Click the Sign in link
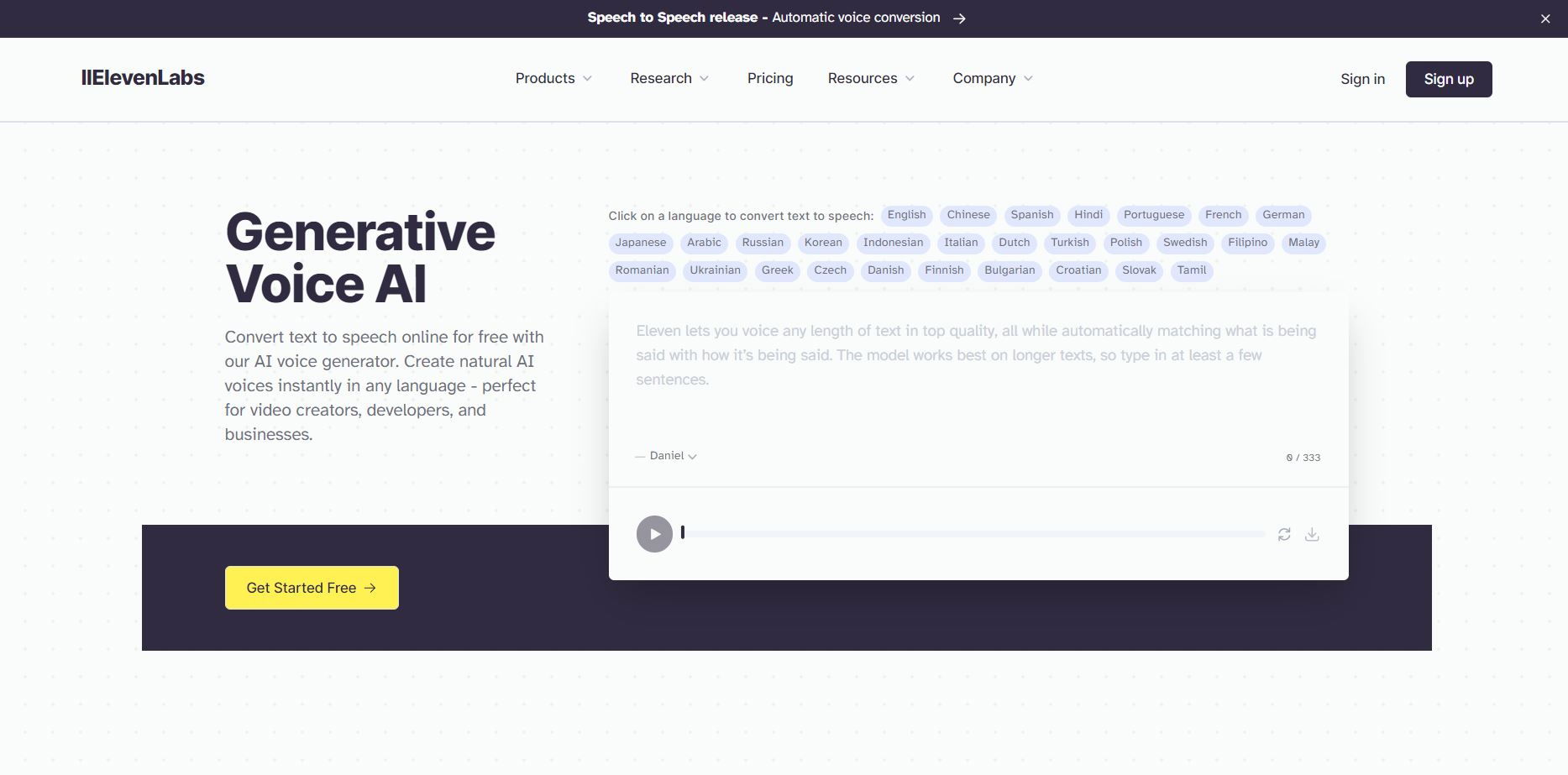 pos(1362,79)
